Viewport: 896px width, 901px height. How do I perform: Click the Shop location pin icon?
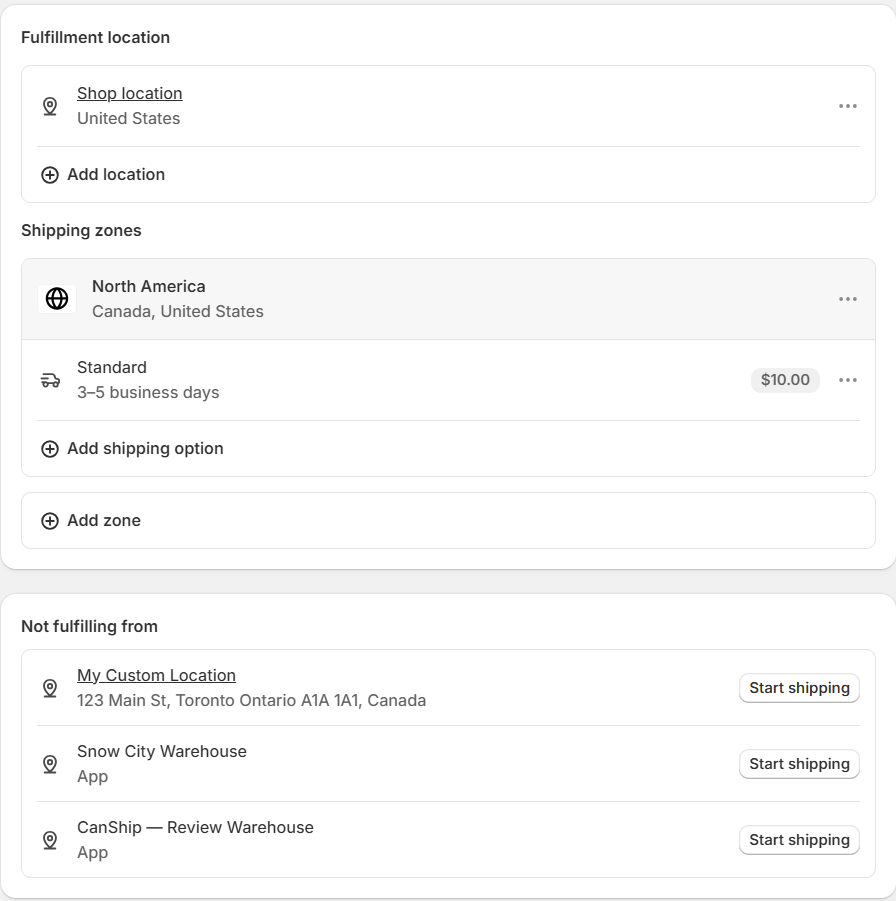(50, 106)
